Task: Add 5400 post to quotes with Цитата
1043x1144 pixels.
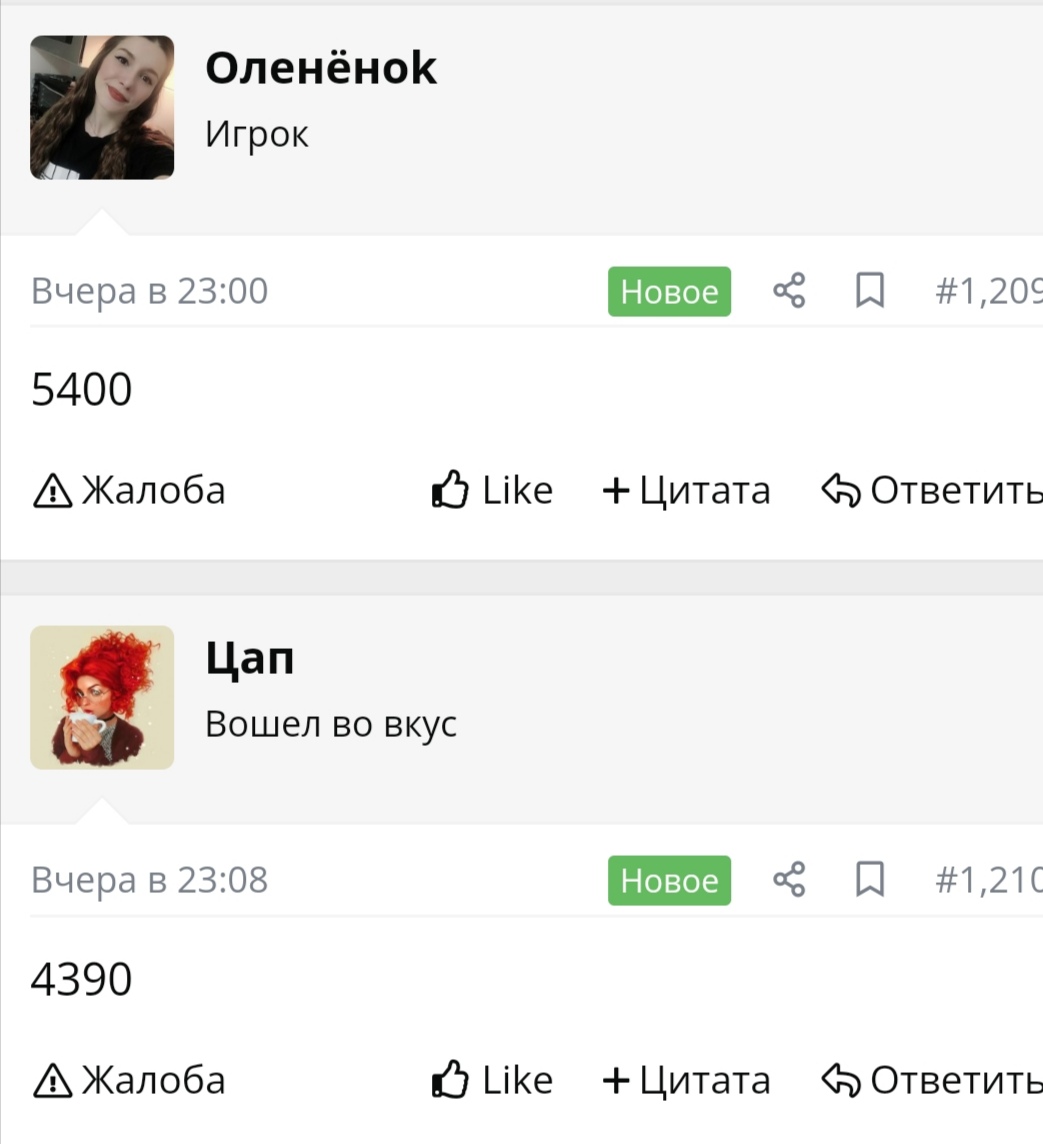Action: [x=686, y=490]
